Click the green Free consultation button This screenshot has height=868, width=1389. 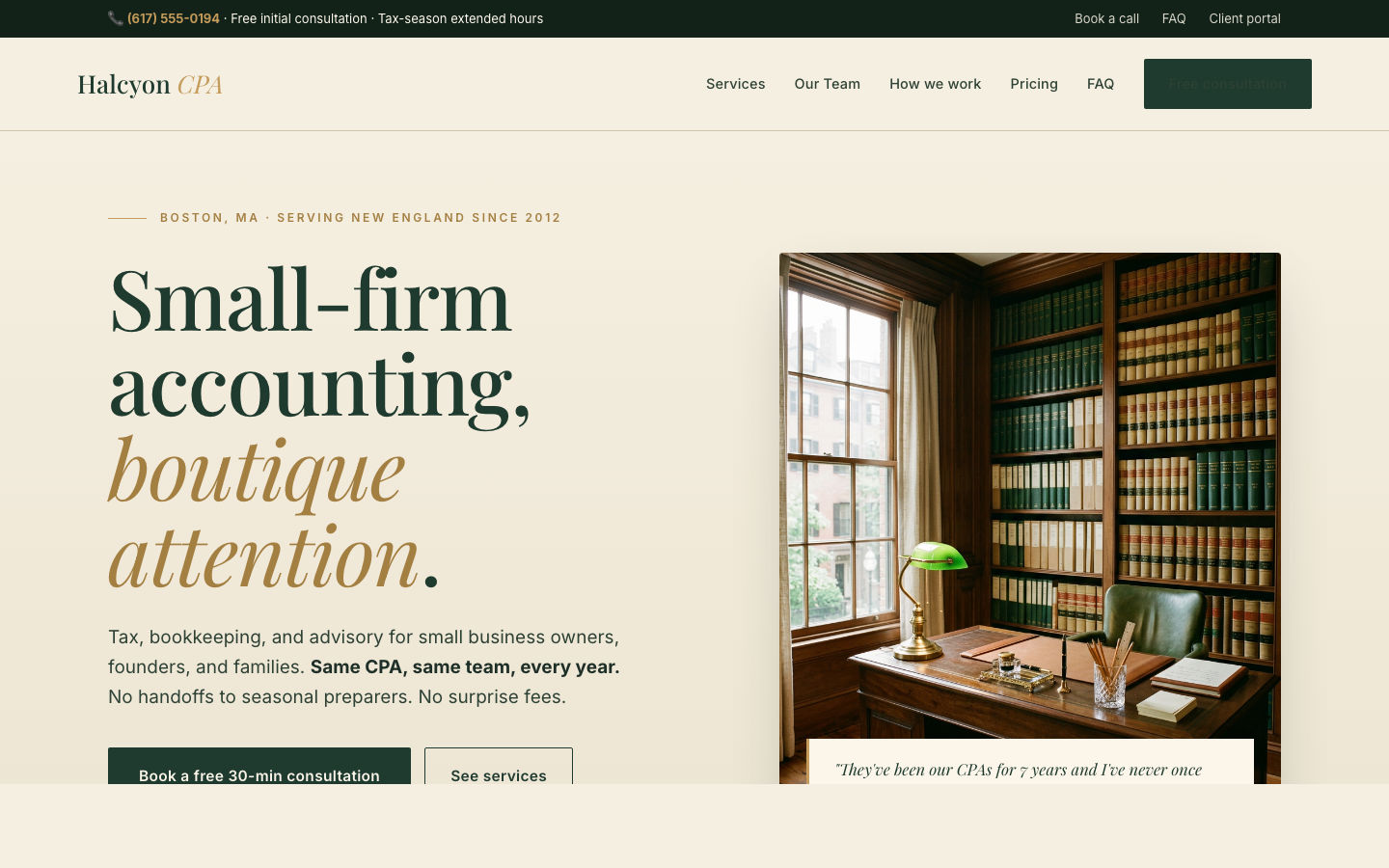click(x=1227, y=84)
